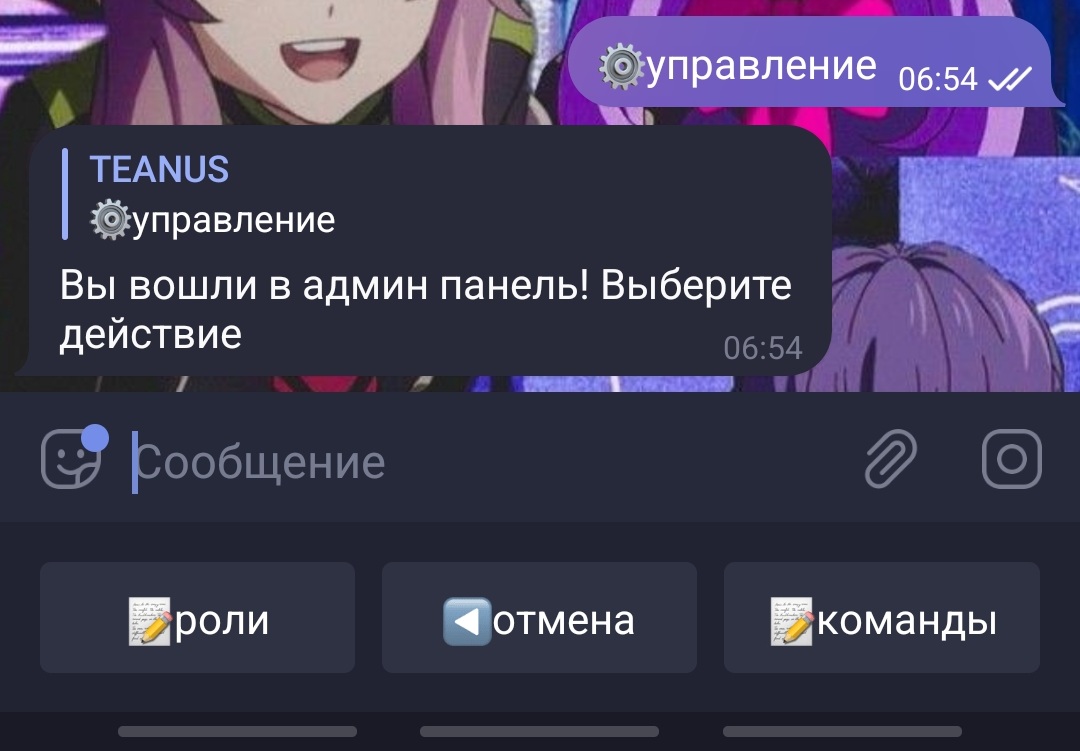
Task: Tap the 06:54 timestamp on sent message
Action: point(937,79)
